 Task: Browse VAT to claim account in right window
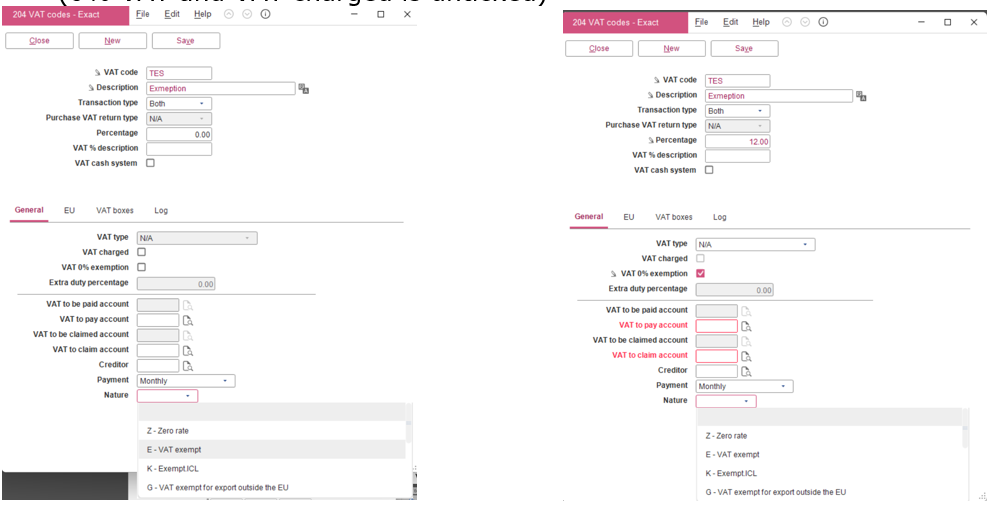click(746, 357)
